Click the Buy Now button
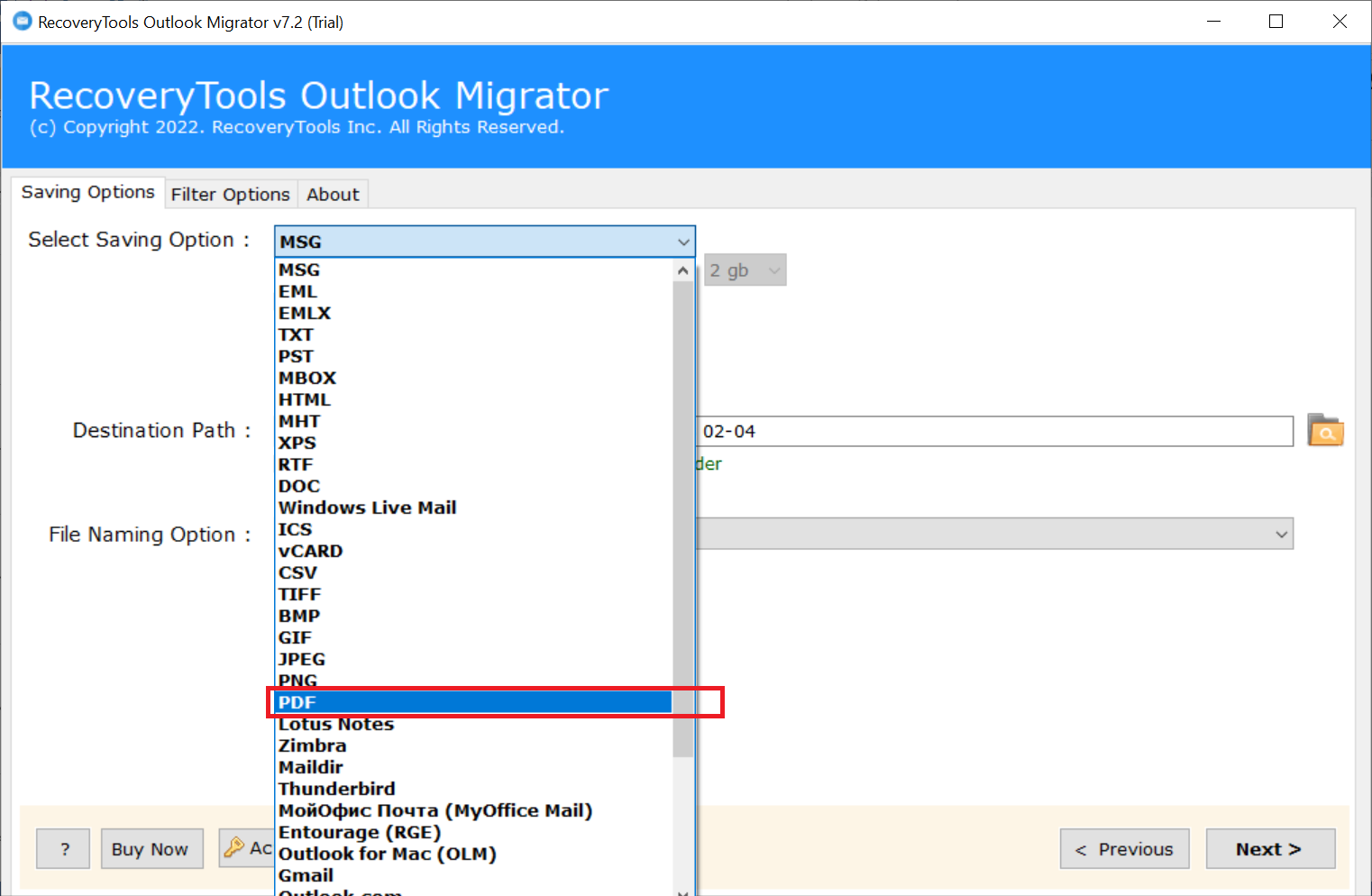This screenshot has height=896, width=1372. click(151, 848)
